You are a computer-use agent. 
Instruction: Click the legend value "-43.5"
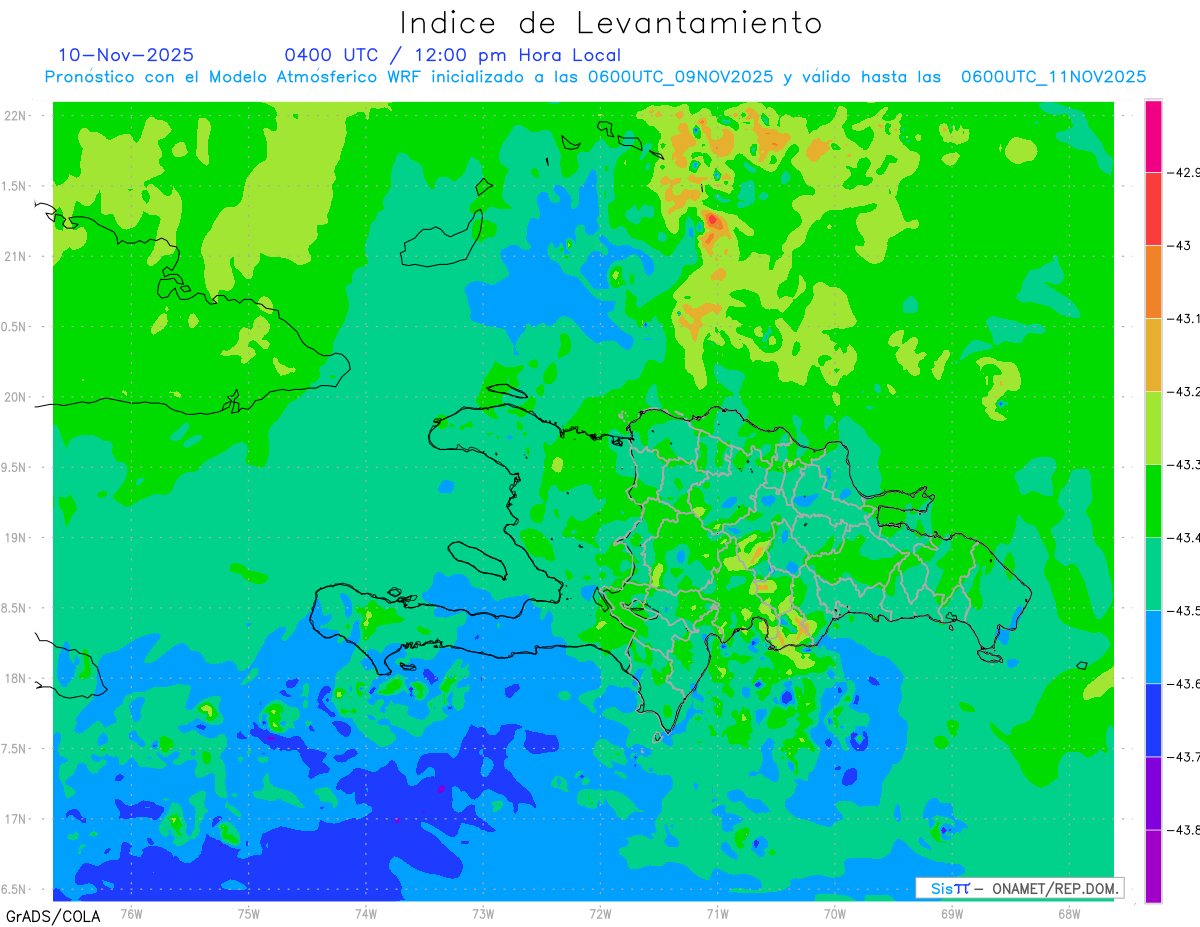pyautogui.click(x=1184, y=611)
